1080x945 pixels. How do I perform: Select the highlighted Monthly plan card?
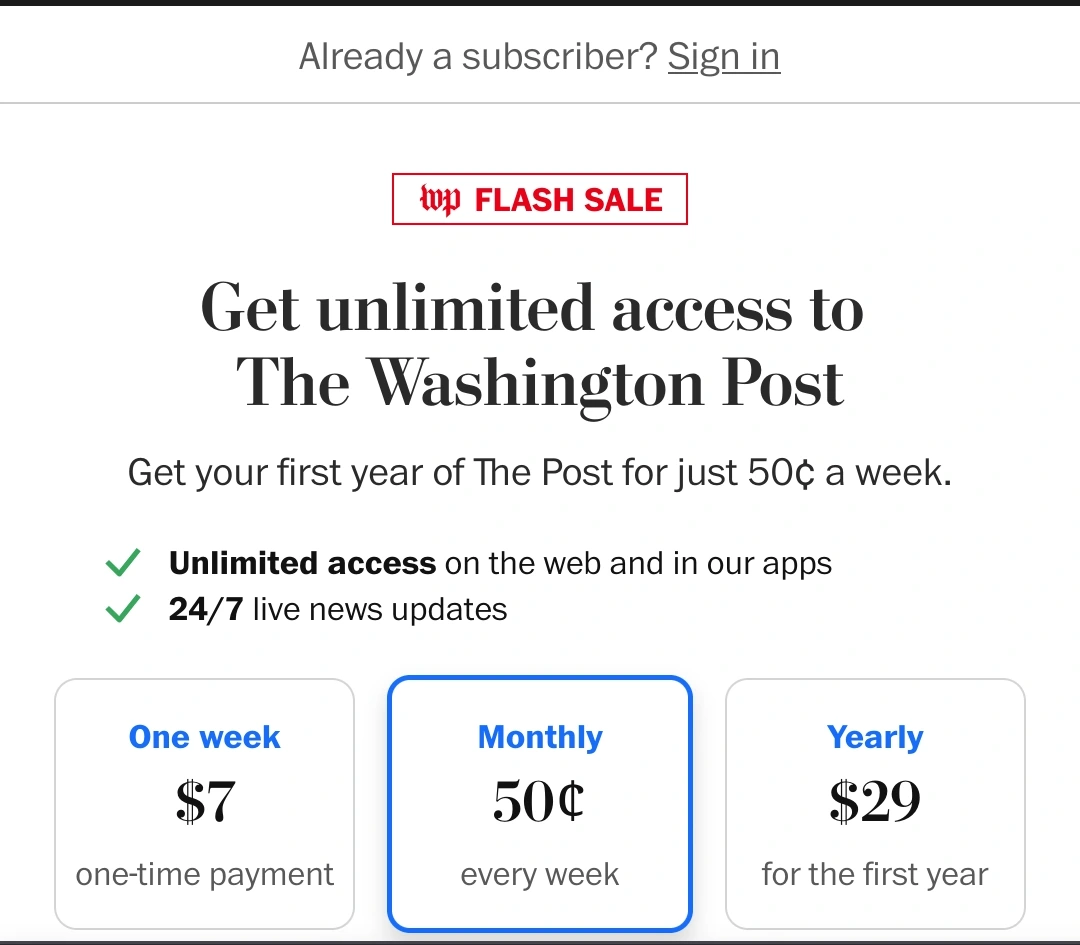pos(540,803)
